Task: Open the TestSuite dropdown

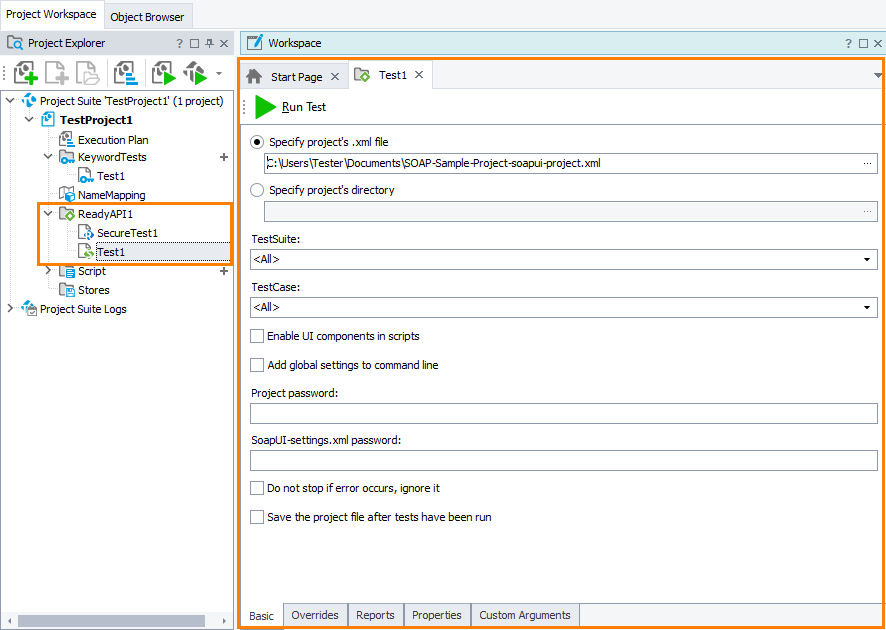Action: point(866,259)
